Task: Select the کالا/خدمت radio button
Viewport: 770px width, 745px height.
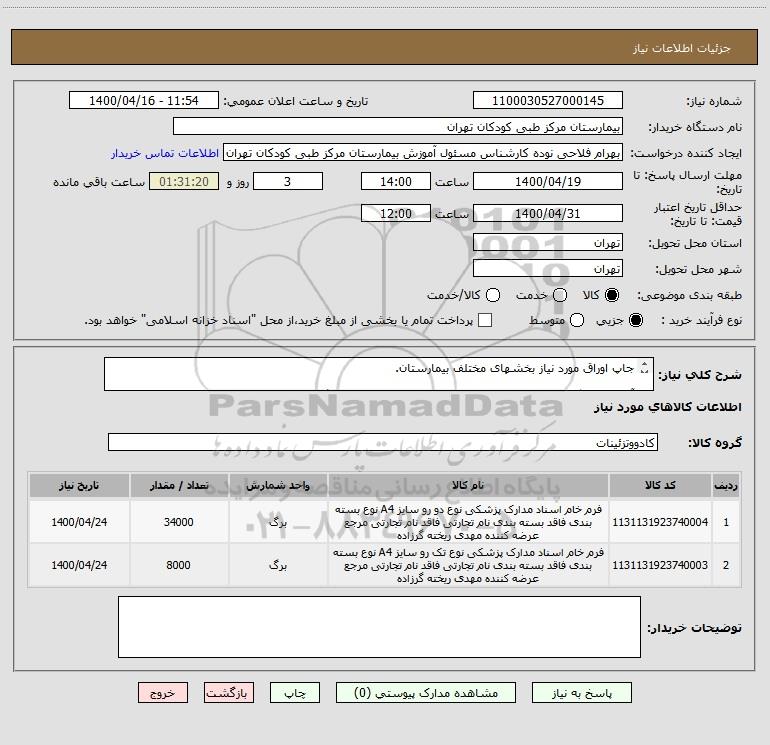Action: coord(493,295)
